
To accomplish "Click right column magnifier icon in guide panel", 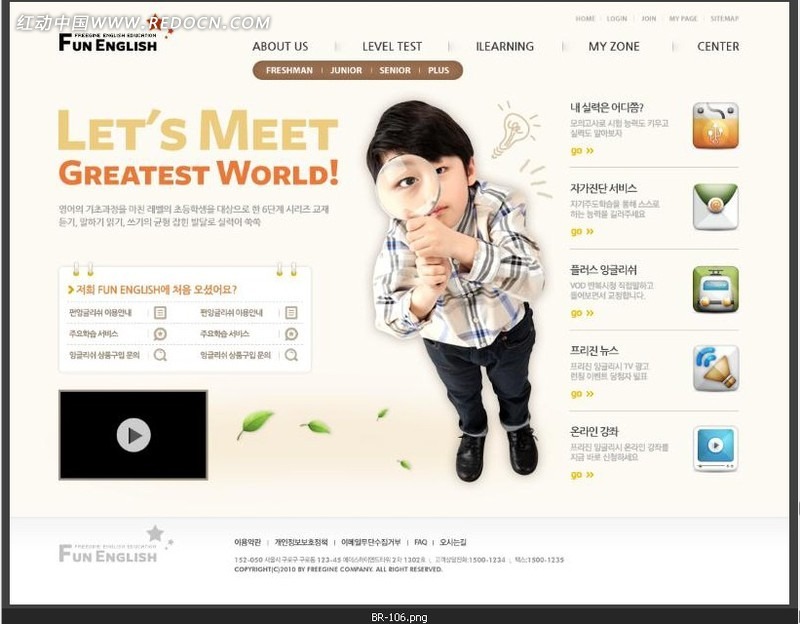I will point(291,355).
